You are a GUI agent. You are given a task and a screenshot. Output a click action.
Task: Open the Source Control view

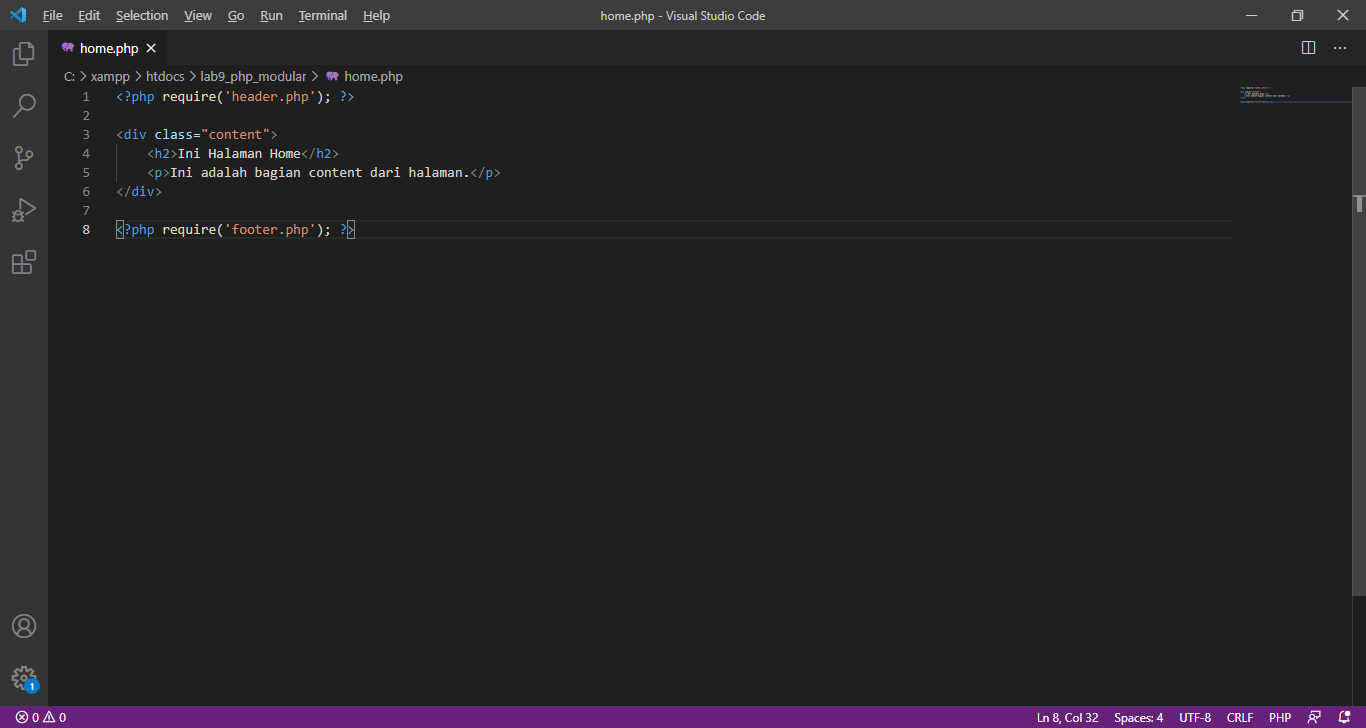click(x=23, y=158)
